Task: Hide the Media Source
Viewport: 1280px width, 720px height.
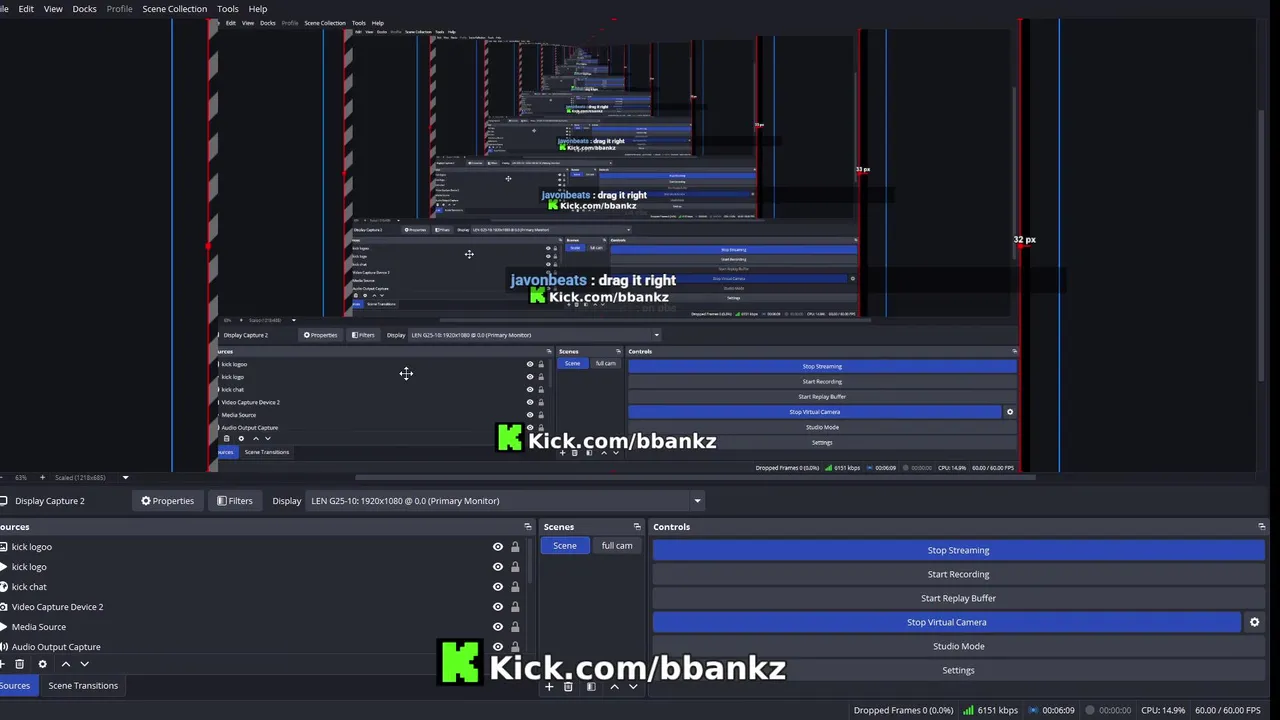Action: [498, 627]
